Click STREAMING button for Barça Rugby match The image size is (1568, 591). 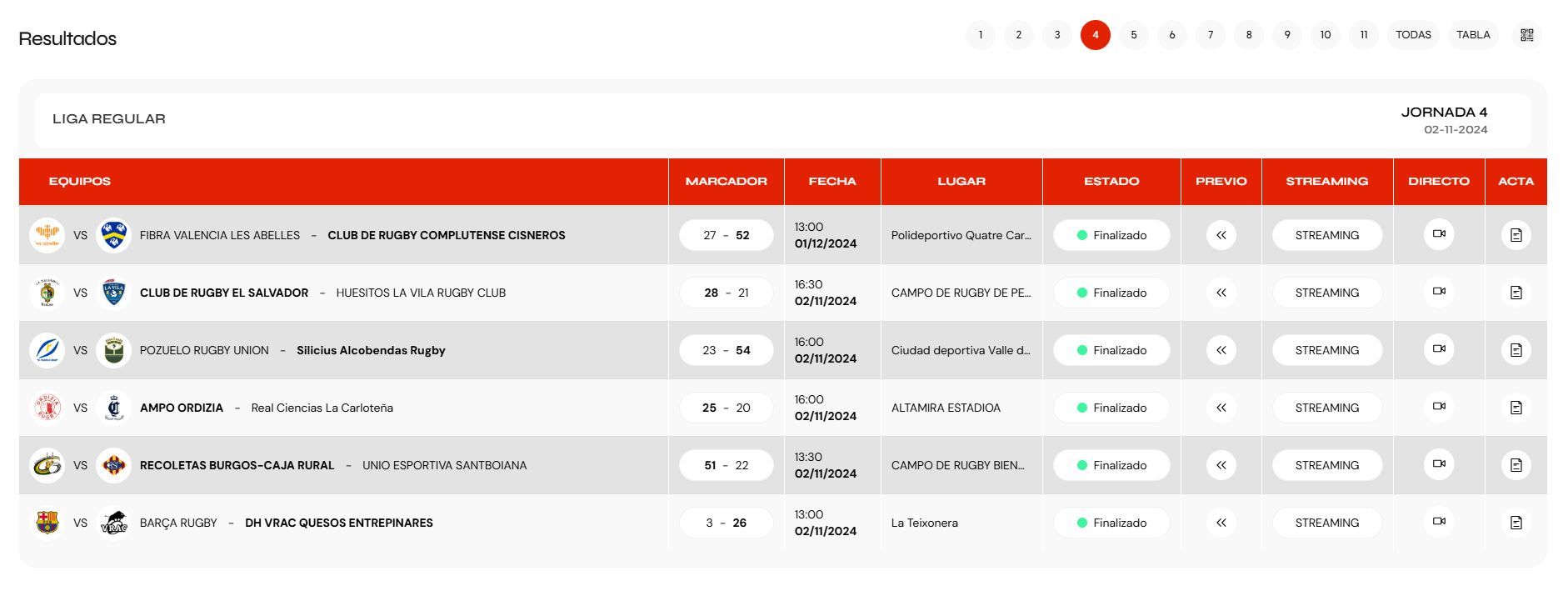click(1327, 523)
